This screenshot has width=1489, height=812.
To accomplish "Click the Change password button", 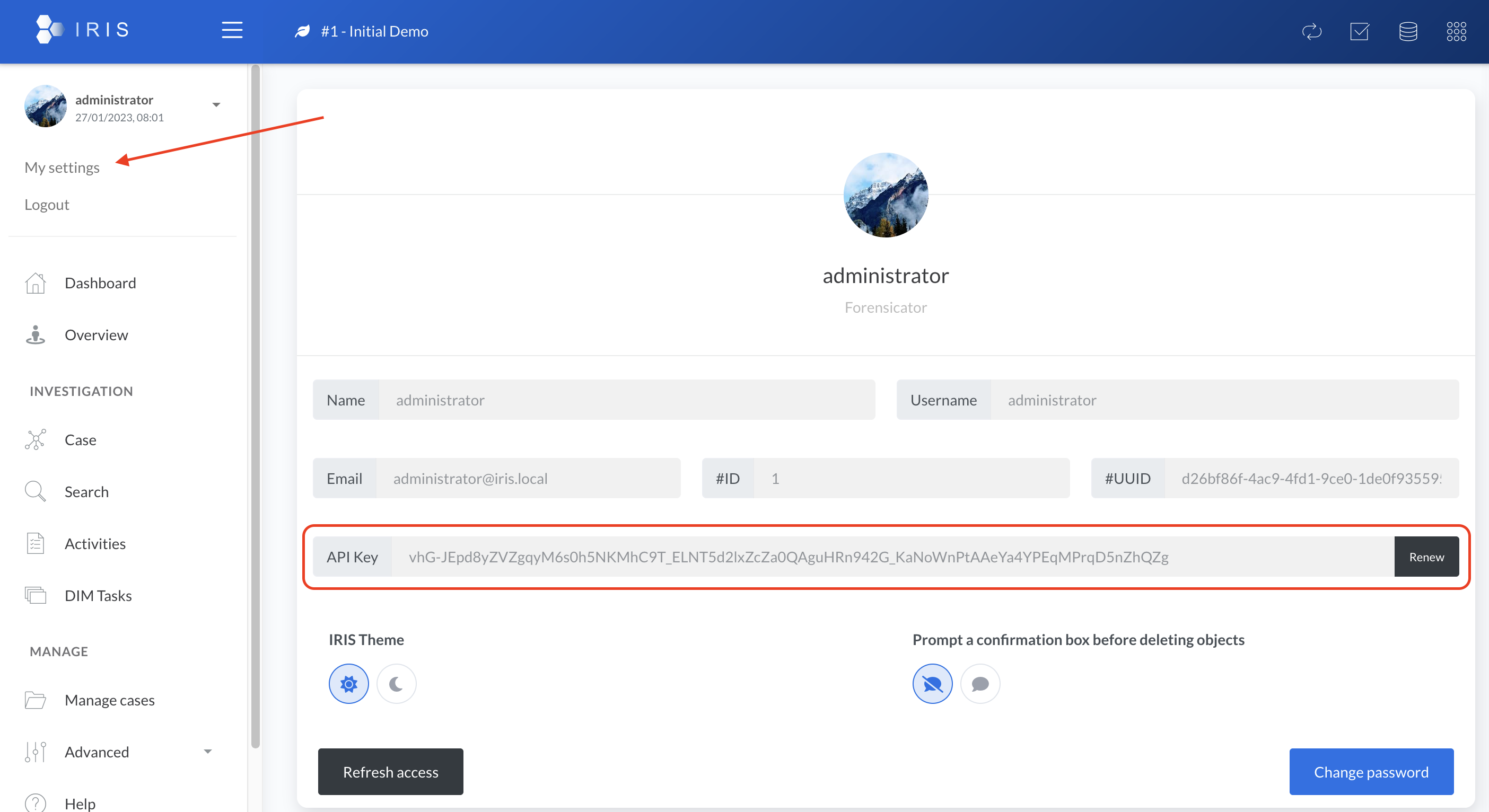I will pyautogui.click(x=1371, y=772).
